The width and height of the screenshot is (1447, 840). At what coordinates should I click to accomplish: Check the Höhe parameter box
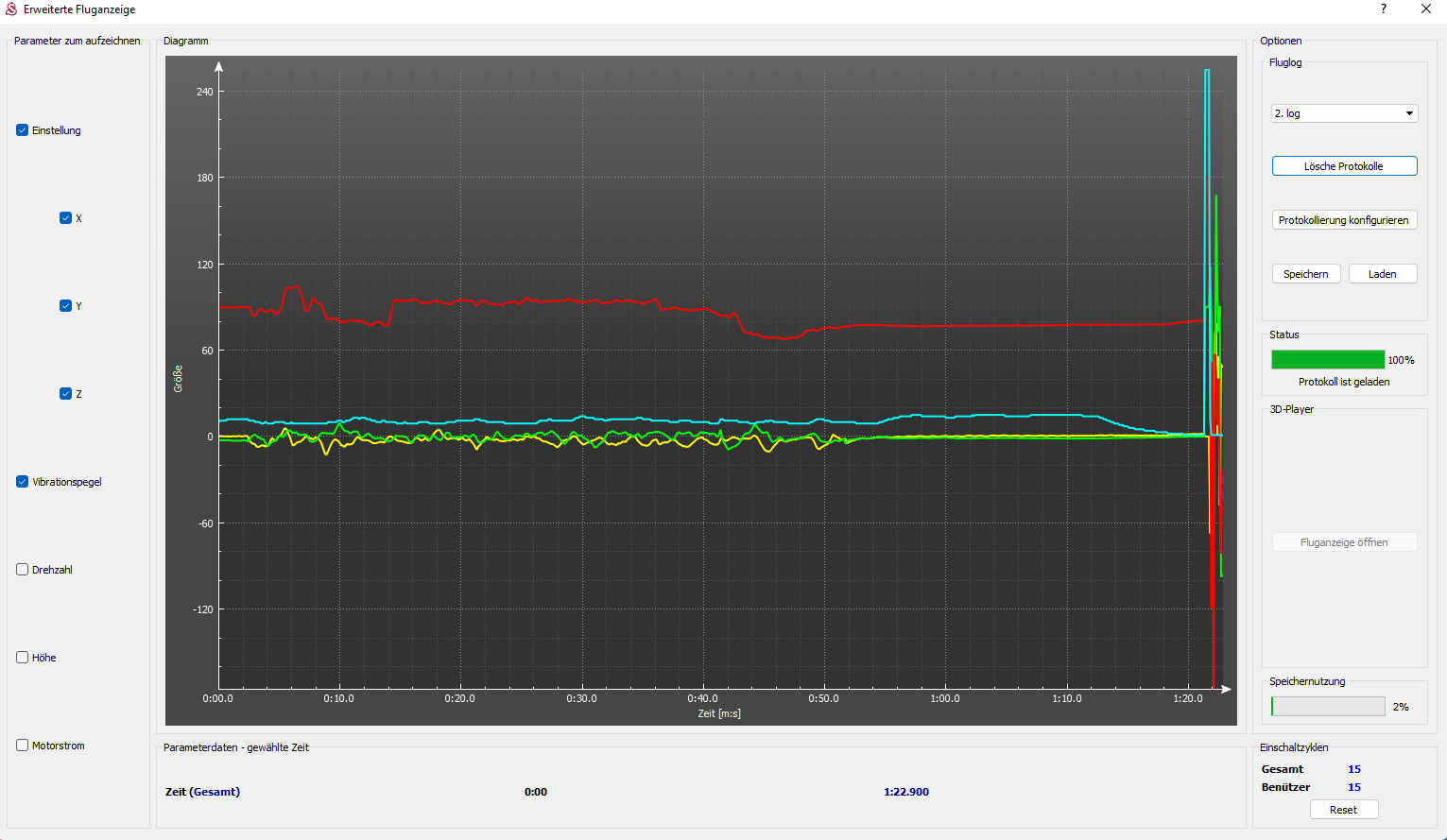pyautogui.click(x=23, y=658)
